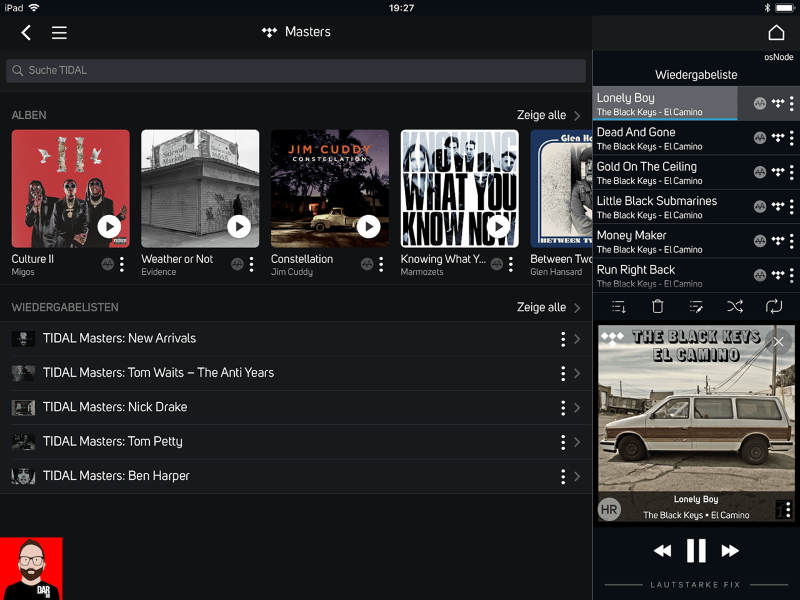The width and height of the screenshot is (800, 600).
Task: Open more options for Tom Petty playlist
Action: (x=563, y=442)
